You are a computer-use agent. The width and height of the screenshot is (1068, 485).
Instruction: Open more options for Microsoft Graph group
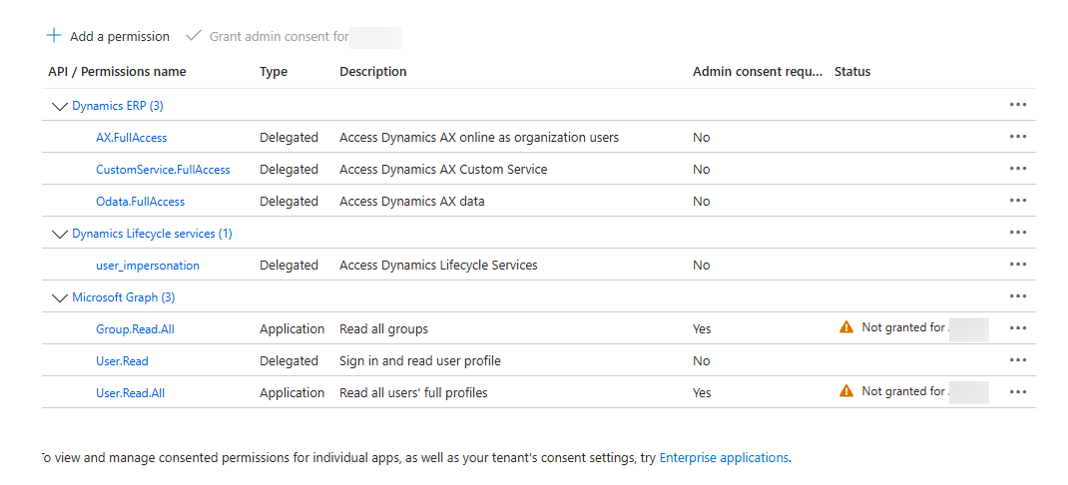pyautogui.click(x=1018, y=297)
